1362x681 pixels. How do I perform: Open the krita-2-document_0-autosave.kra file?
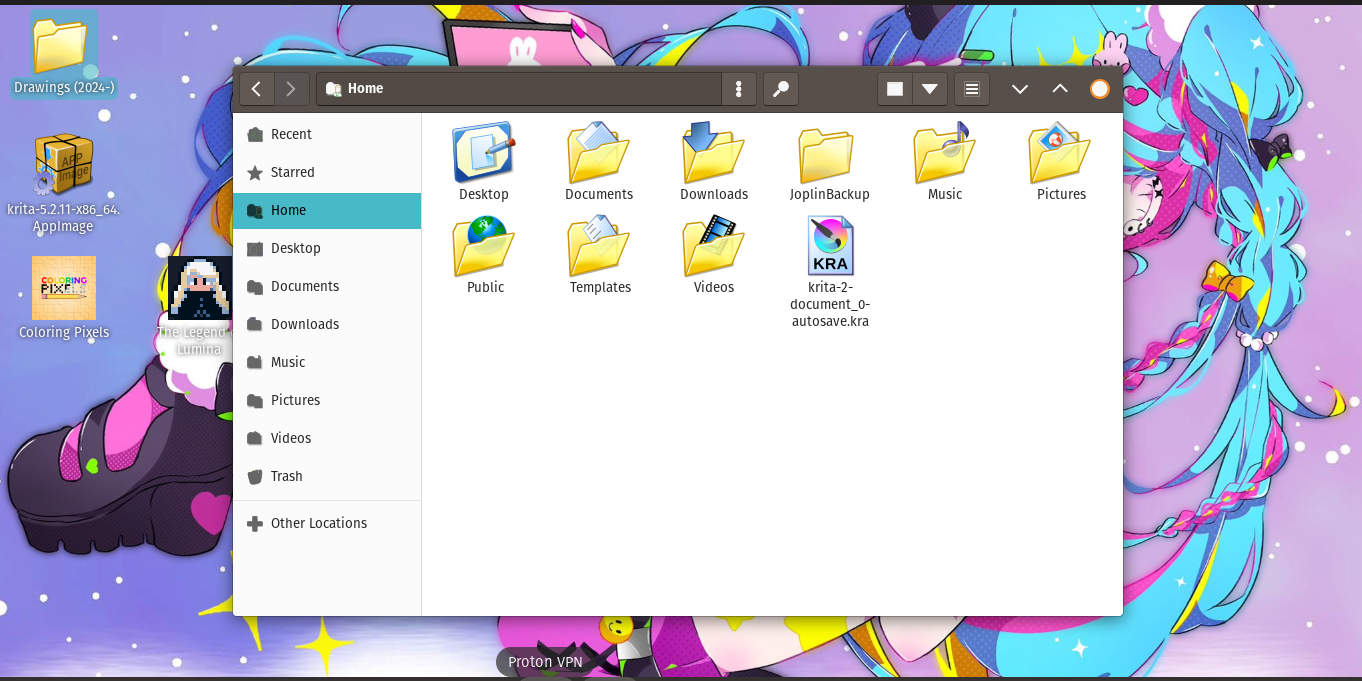click(830, 246)
